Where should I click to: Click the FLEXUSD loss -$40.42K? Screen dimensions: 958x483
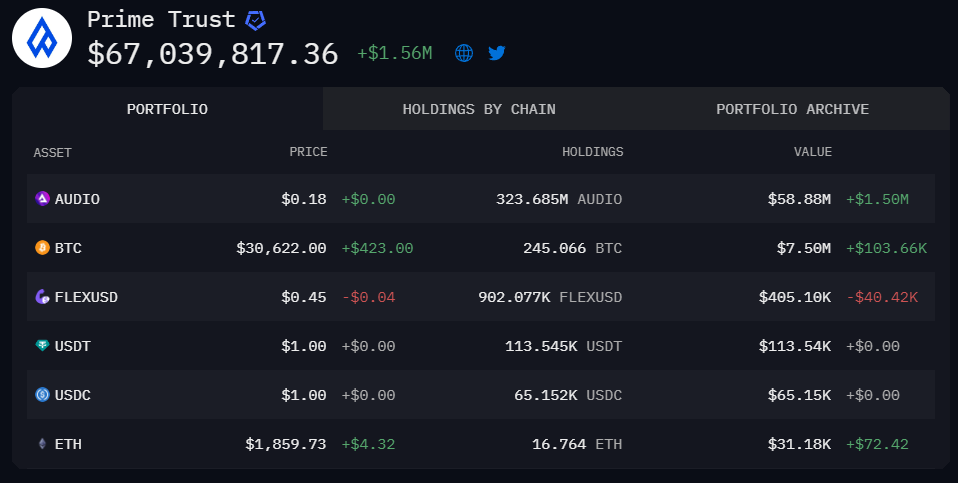pyautogui.click(x=882, y=297)
